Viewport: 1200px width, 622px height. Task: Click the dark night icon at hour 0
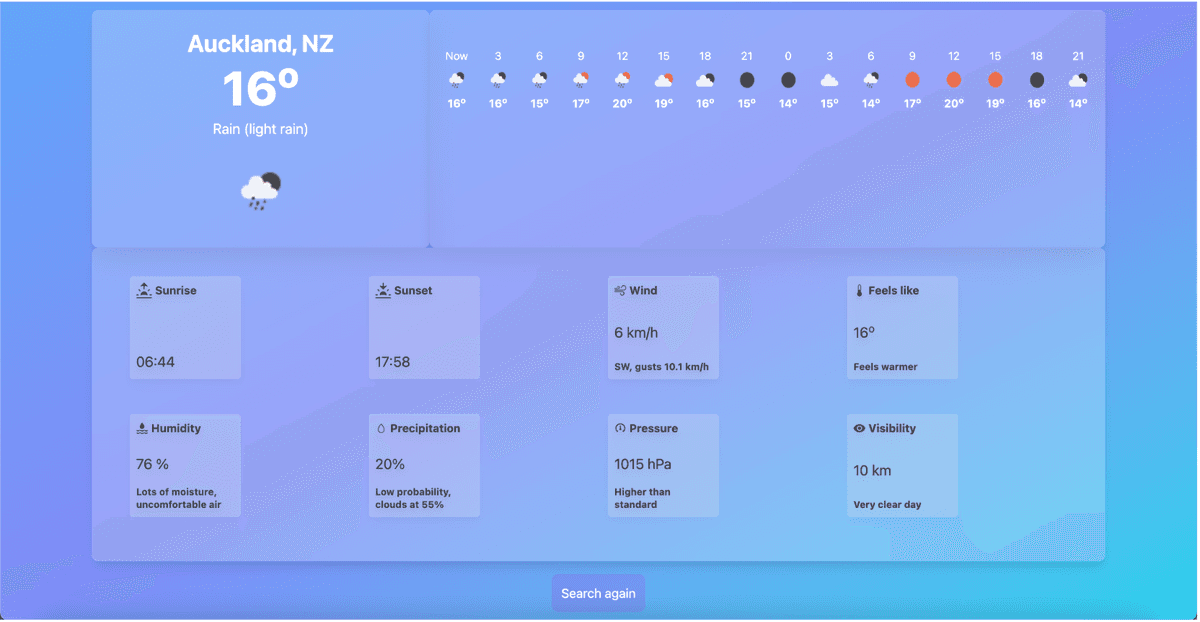click(788, 80)
